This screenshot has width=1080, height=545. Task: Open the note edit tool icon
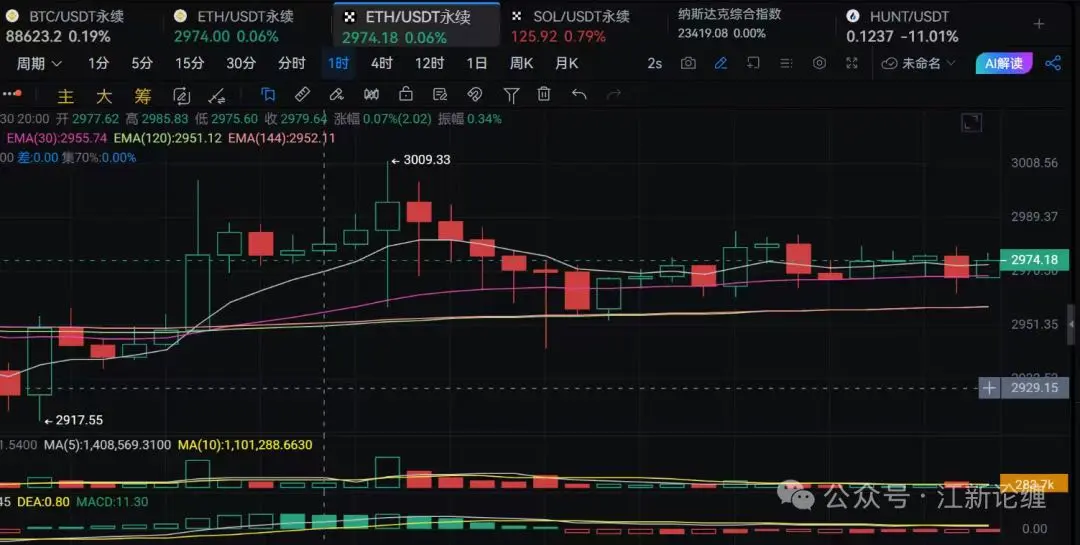click(440, 94)
